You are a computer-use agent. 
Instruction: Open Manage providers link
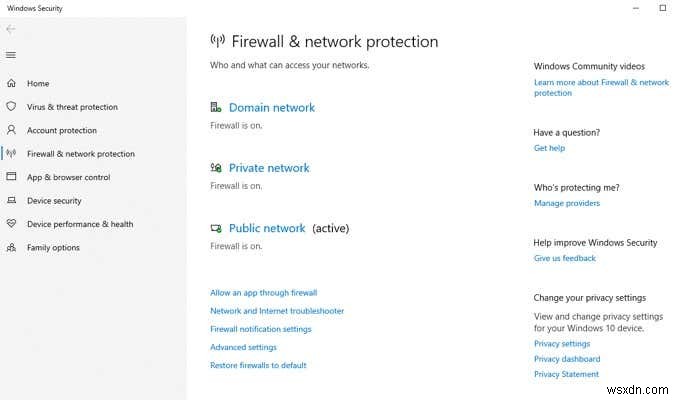pos(567,203)
